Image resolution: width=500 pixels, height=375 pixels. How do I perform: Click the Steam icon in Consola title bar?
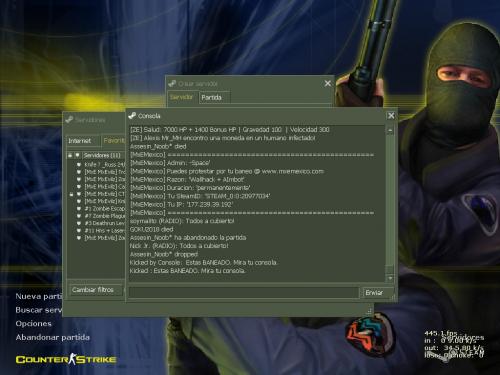coord(132,116)
